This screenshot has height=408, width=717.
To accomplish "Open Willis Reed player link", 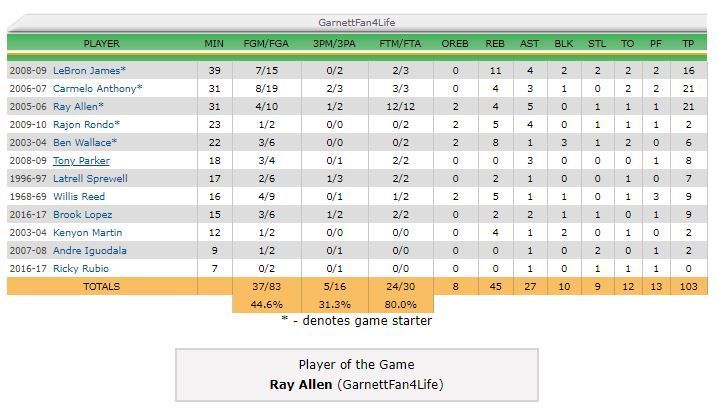I will [x=79, y=196].
